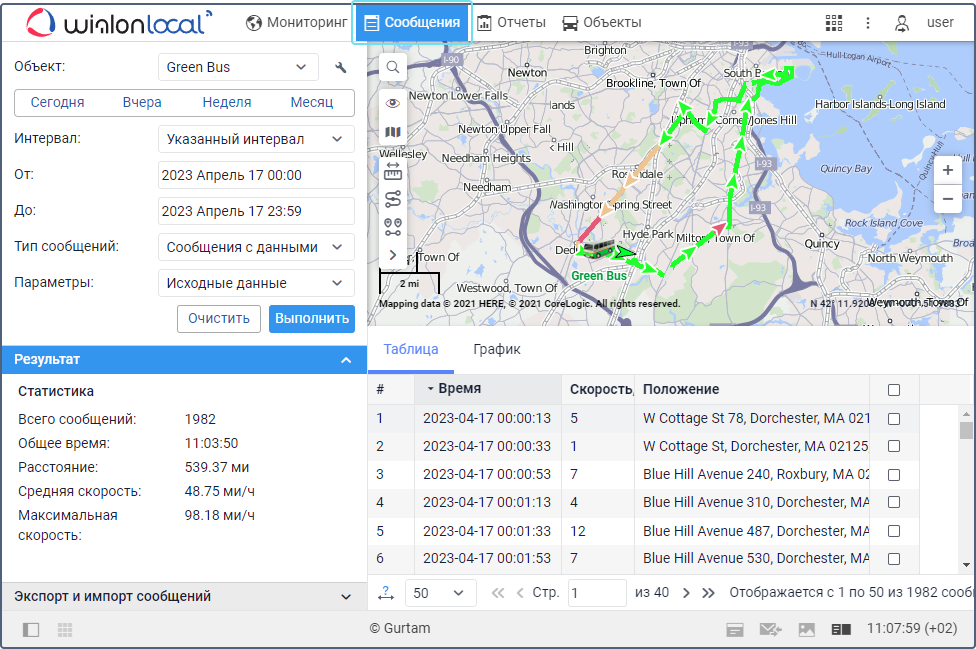Open the Тип сообщений dropdown

(x=256, y=247)
